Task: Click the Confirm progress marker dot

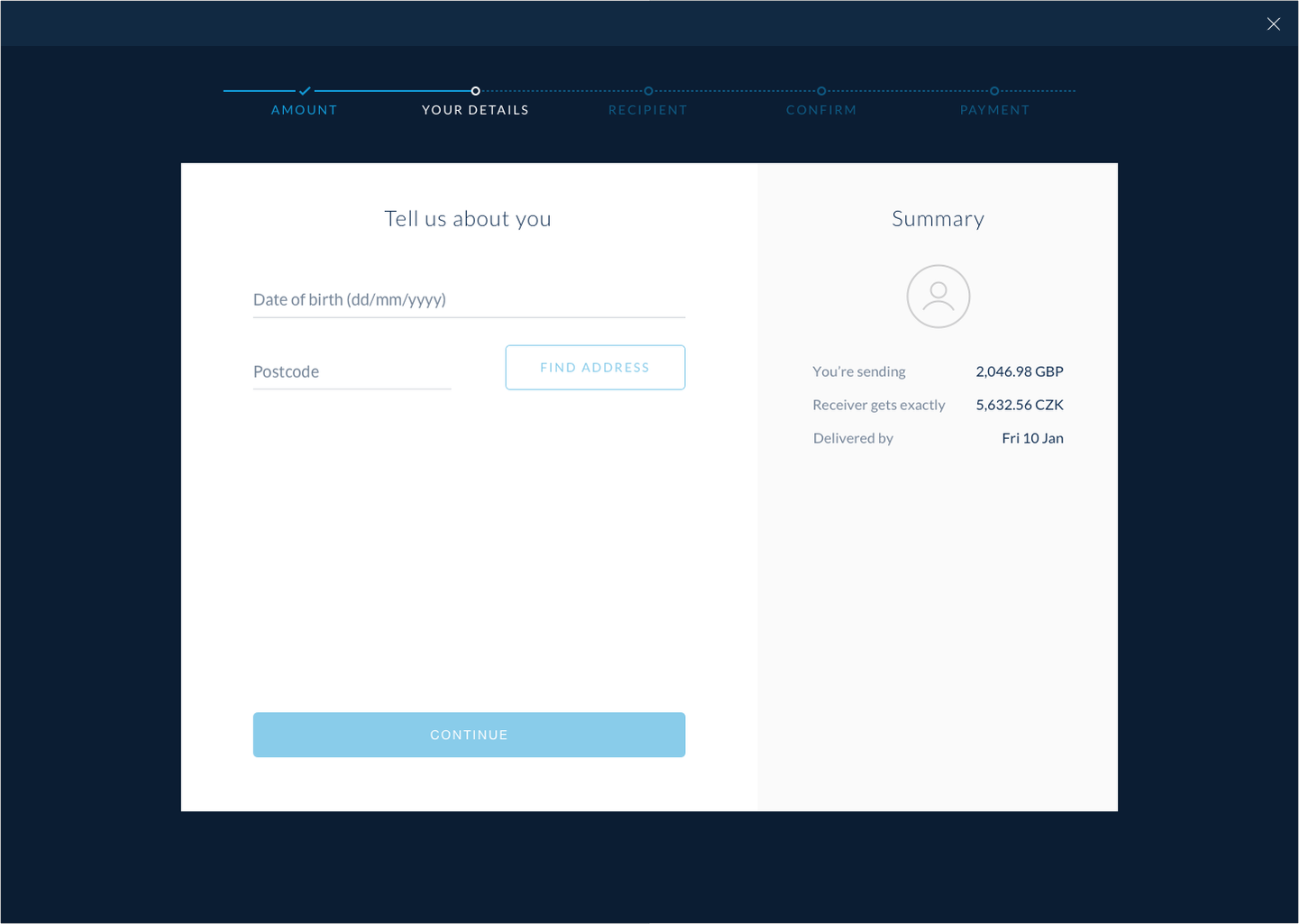Action: pos(821,91)
